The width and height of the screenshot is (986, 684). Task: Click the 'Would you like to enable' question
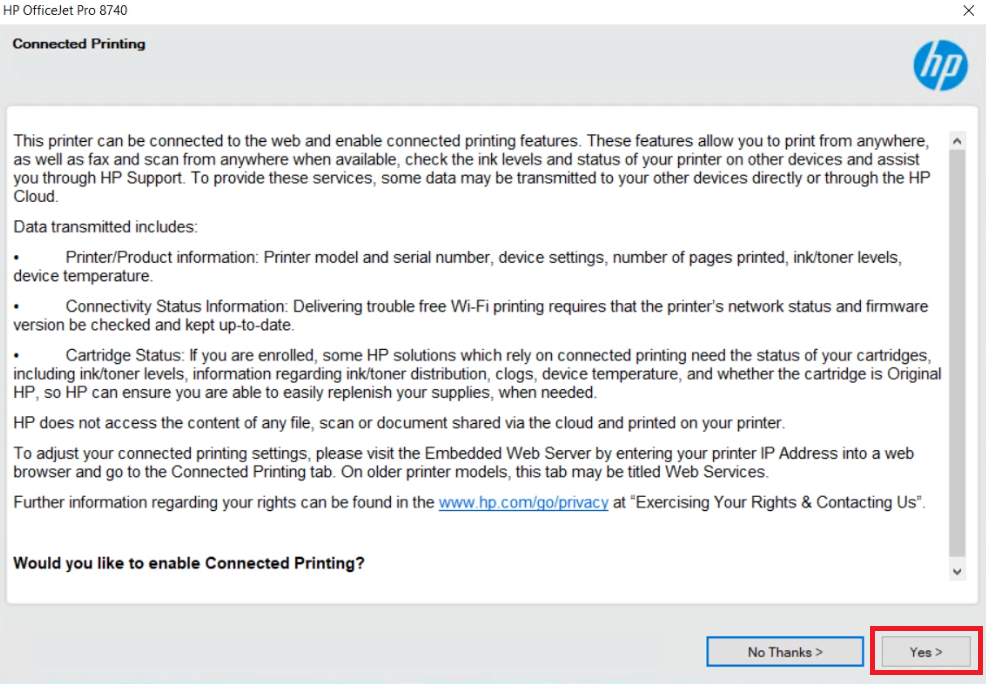pyautogui.click(x=189, y=563)
